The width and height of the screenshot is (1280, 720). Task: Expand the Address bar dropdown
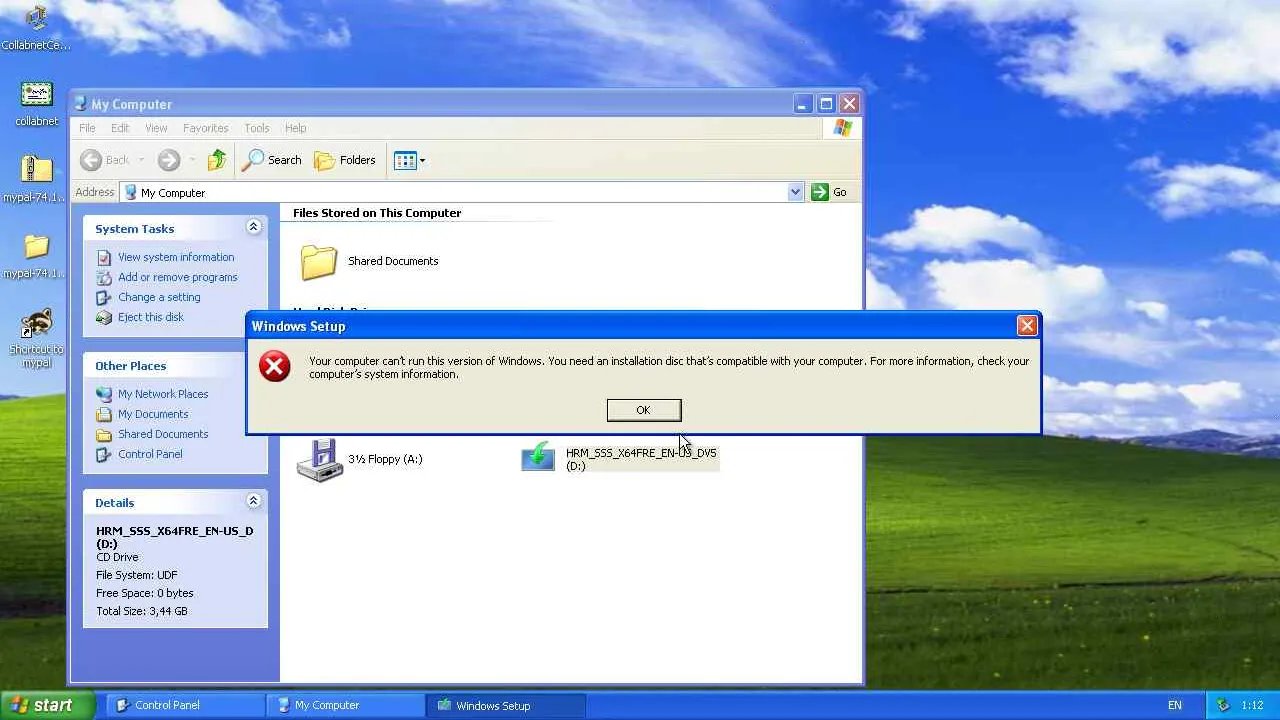[x=796, y=192]
